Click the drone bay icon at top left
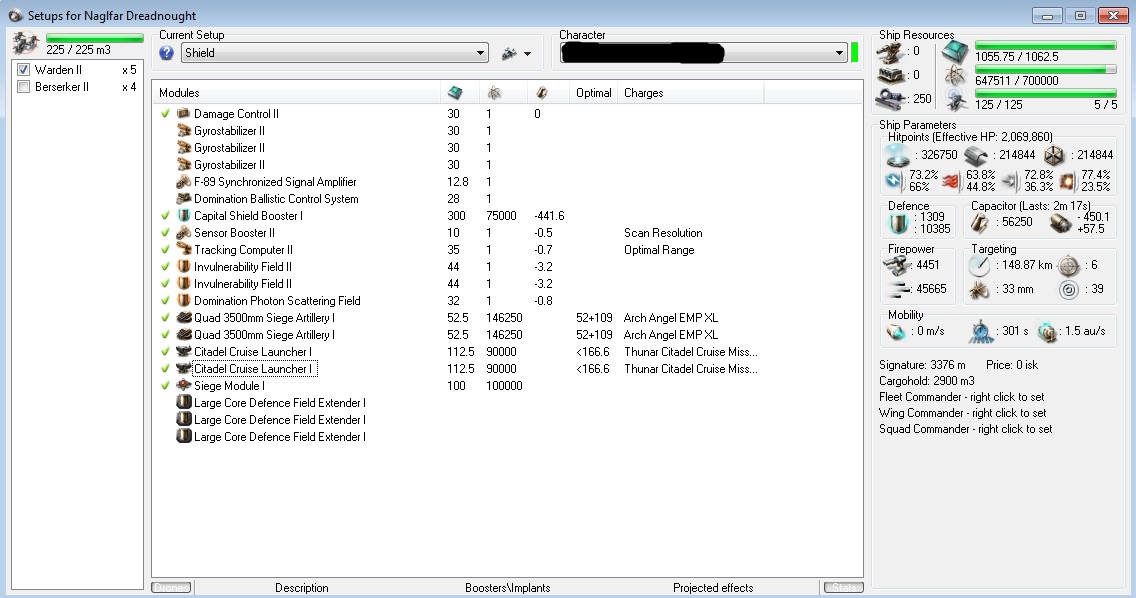 (25, 43)
